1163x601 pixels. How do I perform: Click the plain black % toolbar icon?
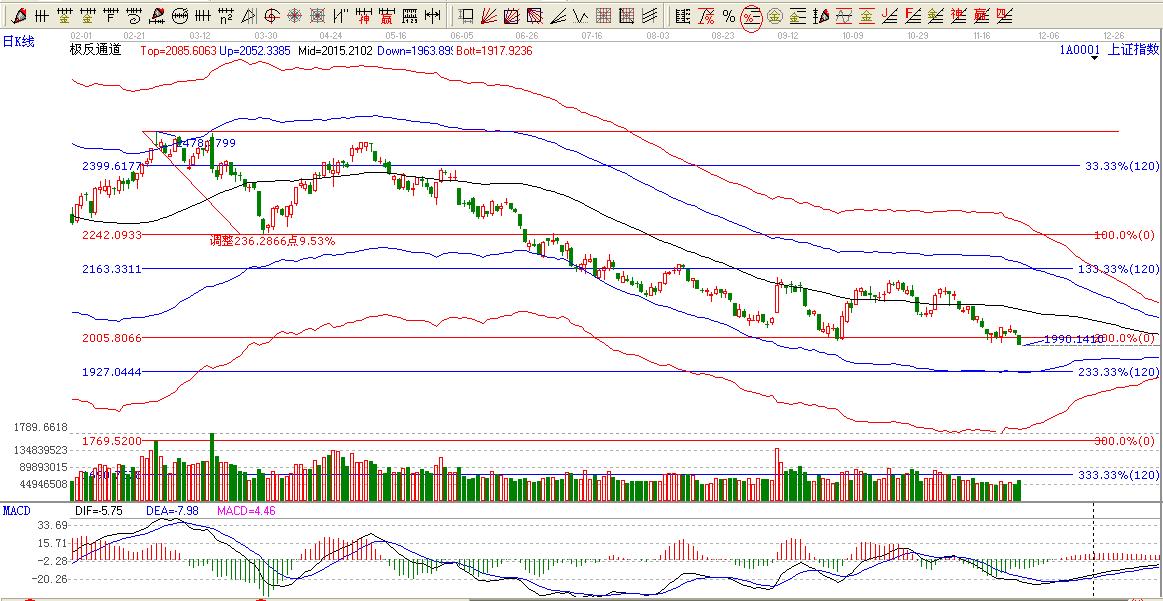(728, 16)
